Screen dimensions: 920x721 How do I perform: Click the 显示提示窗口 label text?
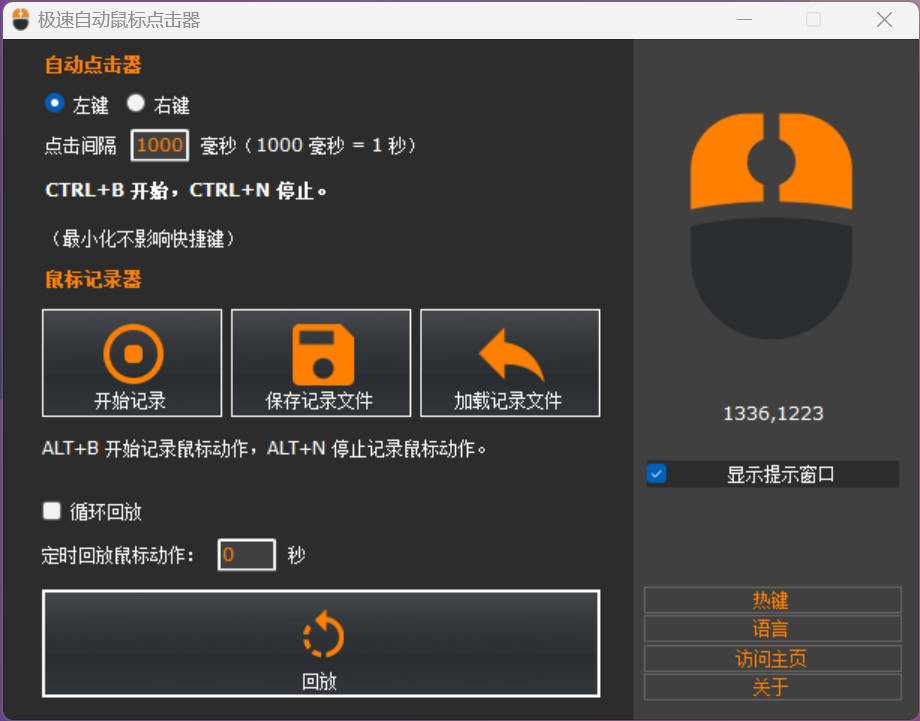click(780, 475)
